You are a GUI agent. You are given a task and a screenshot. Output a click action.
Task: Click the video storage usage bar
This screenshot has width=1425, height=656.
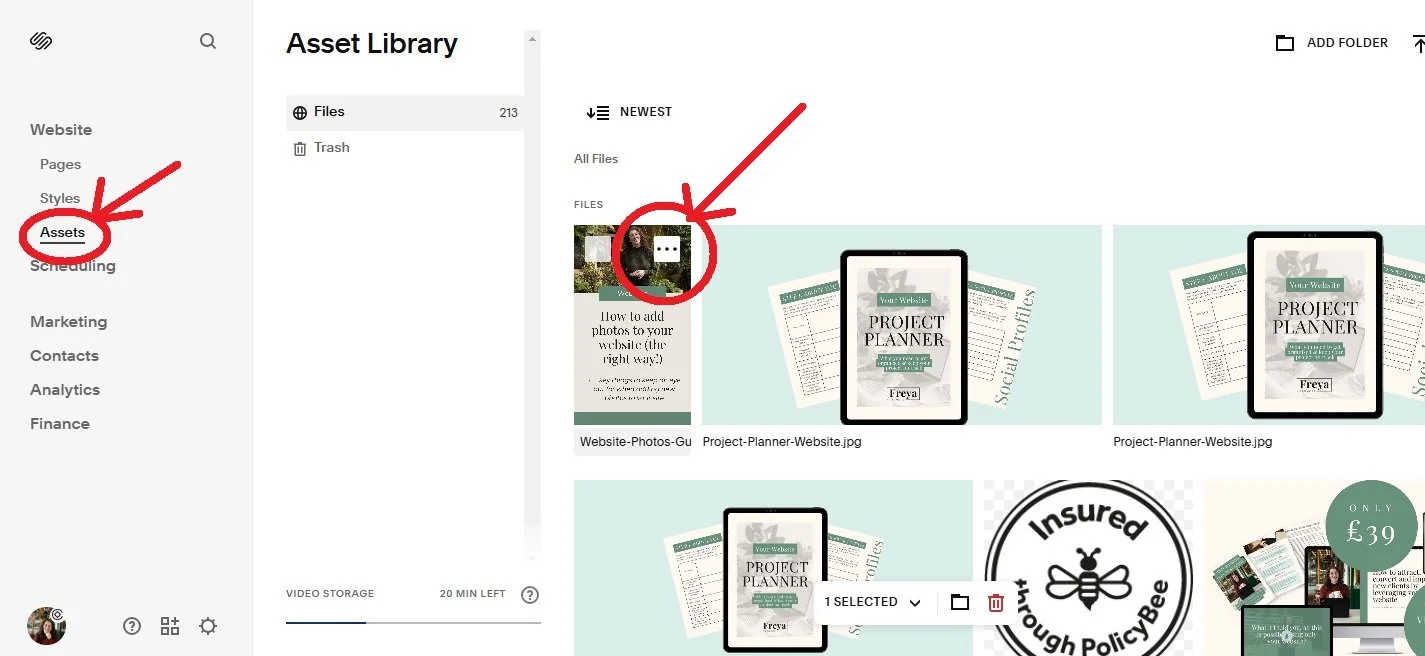pos(413,622)
